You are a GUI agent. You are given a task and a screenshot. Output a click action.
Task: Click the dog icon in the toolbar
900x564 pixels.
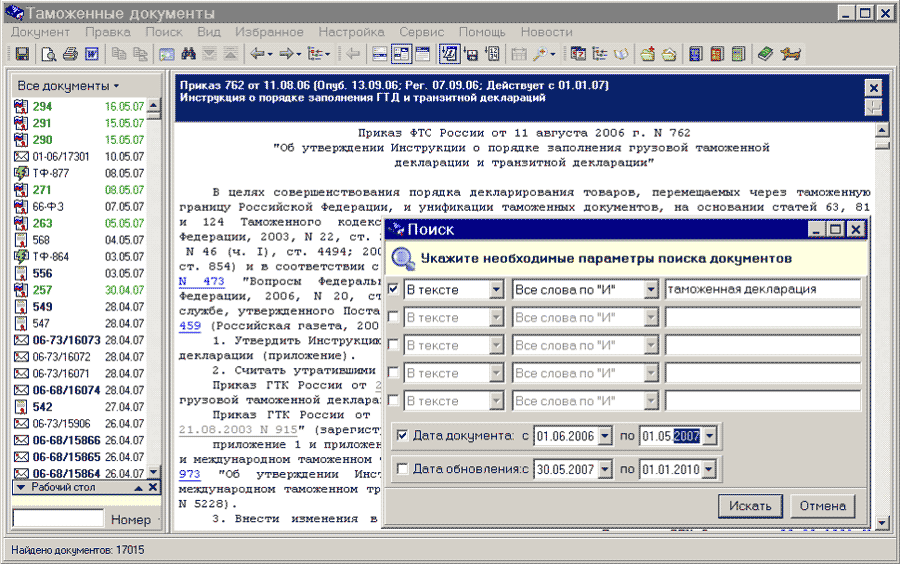tap(791, 54)
